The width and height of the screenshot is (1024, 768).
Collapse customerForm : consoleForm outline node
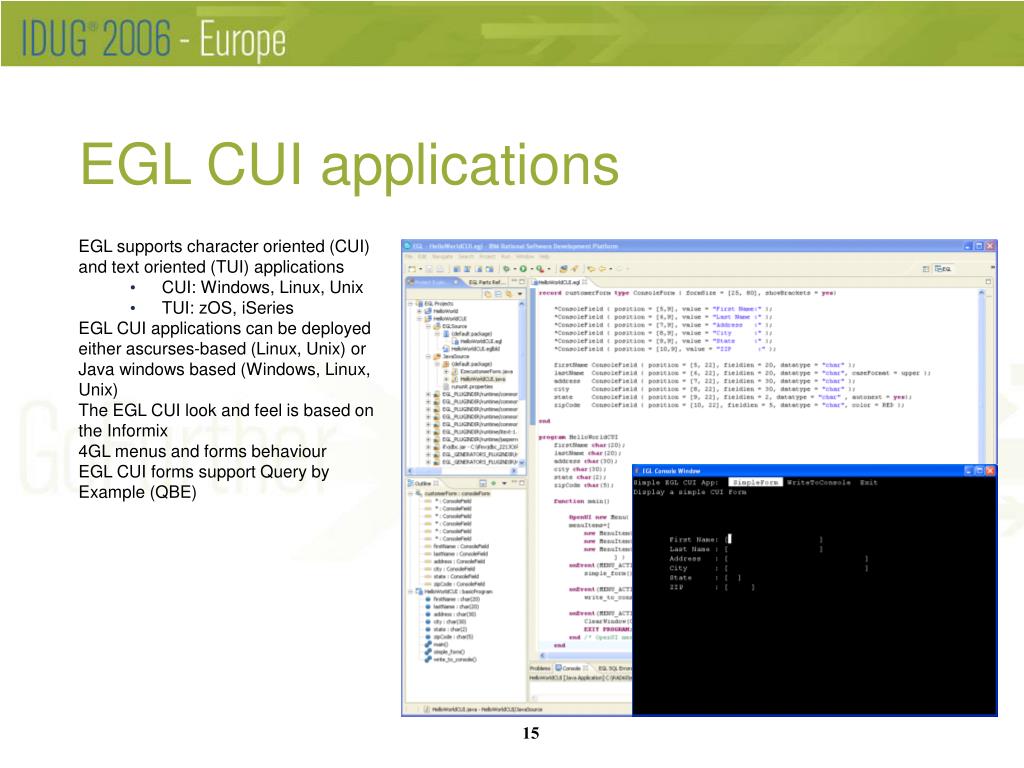coord(411,494)
